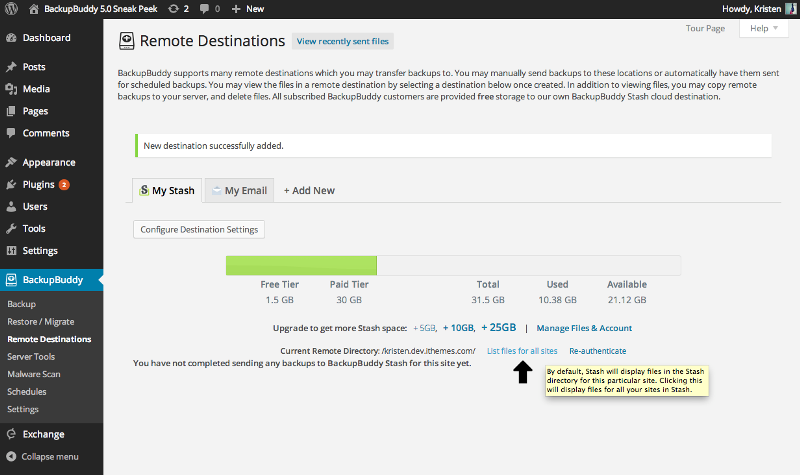Click the Appearance paintbrush icon
800x475 pixels.
click(11, 162)
